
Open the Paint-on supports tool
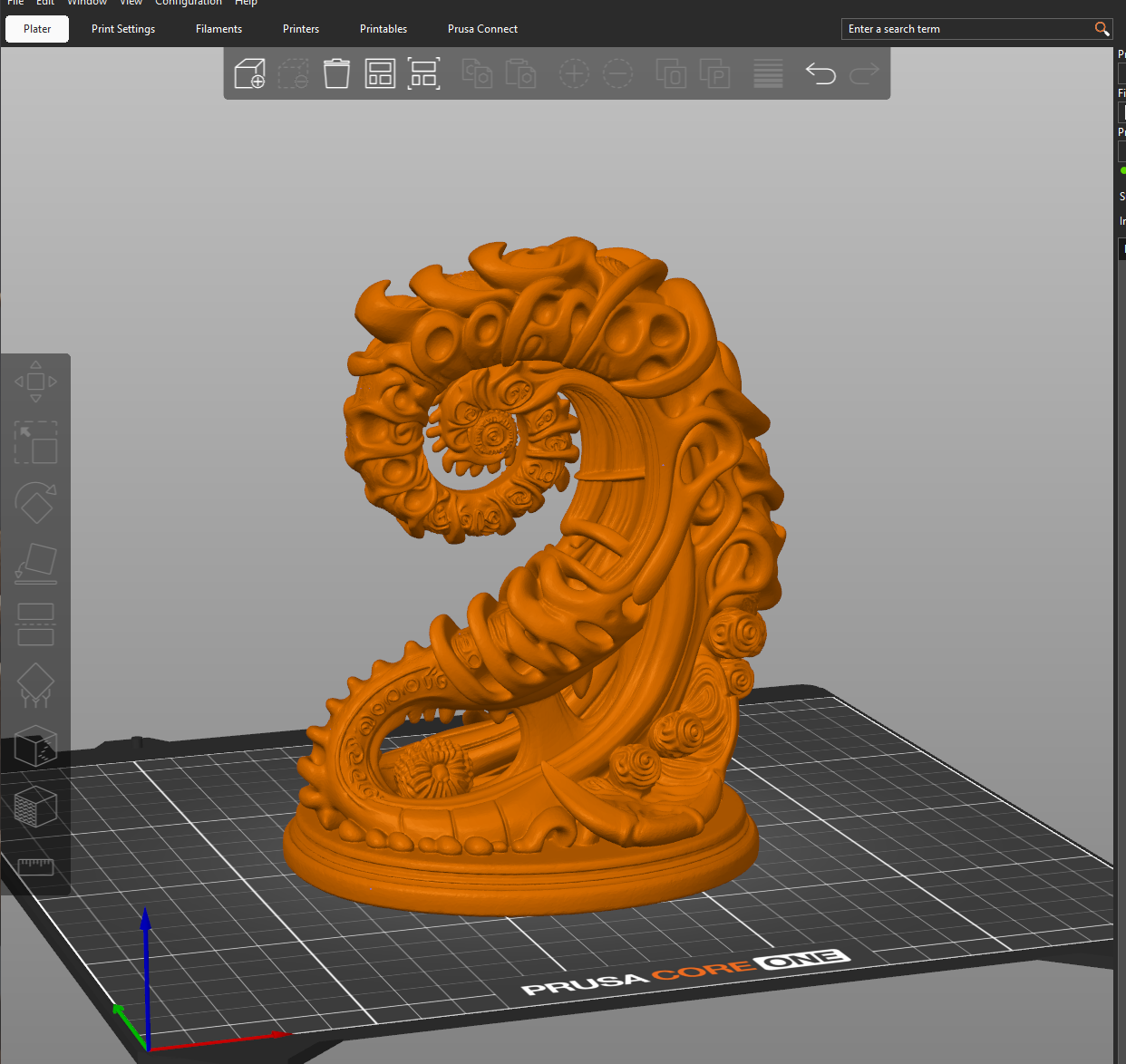35,685
